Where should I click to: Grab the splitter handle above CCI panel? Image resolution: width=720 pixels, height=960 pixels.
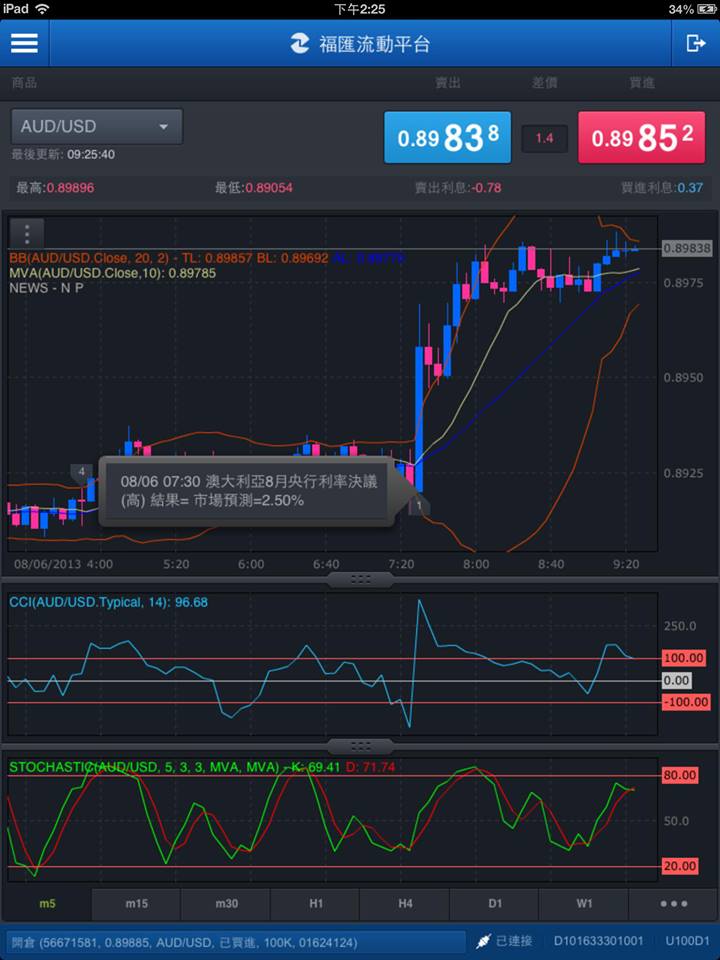click(360, 579)
